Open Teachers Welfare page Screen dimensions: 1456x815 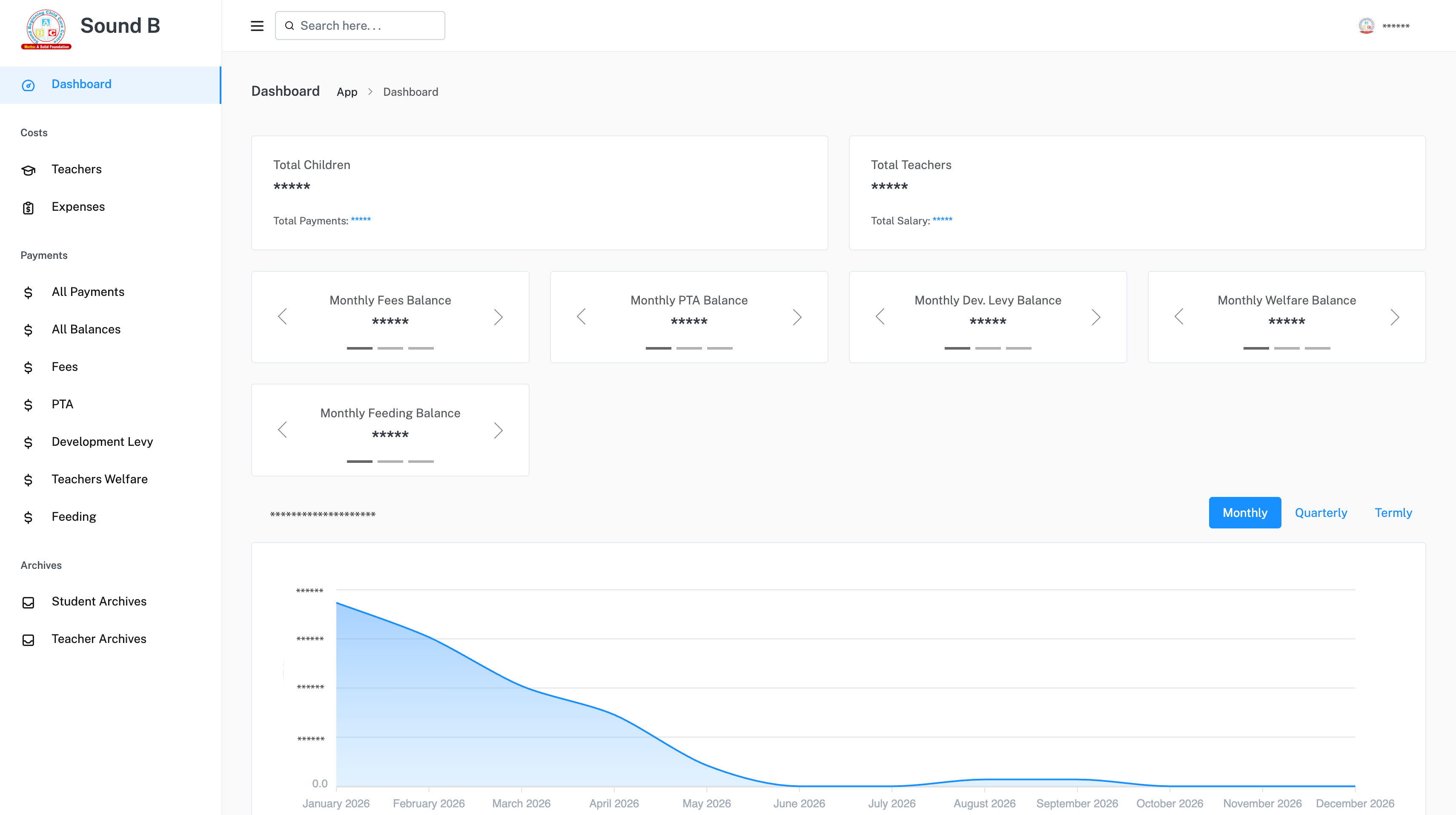click(111, 479)
